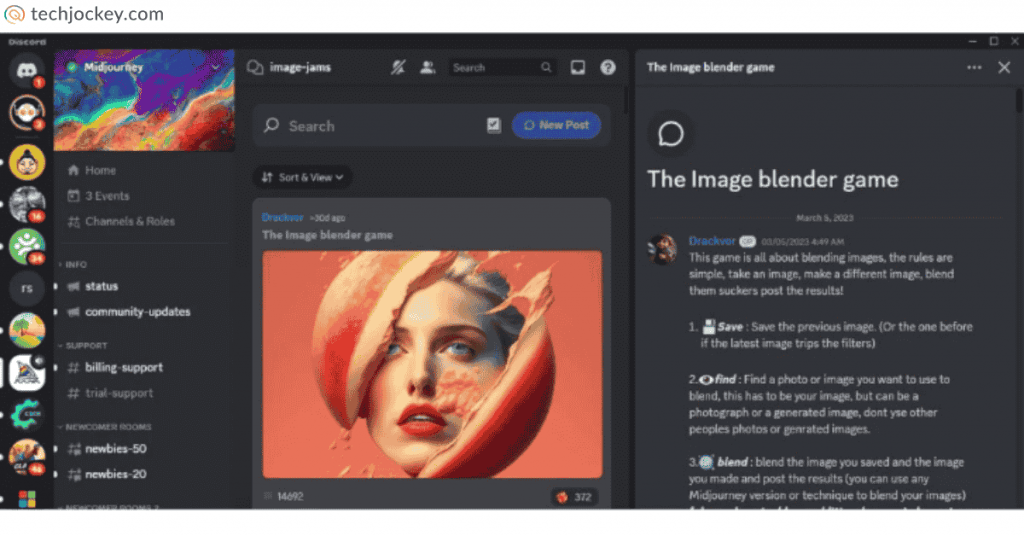Image resolution: width=1024 pixels, height=536 pixels.
Task: Select the 'rs' server icon
Action: pyautogui.click(x=27, y=289)
